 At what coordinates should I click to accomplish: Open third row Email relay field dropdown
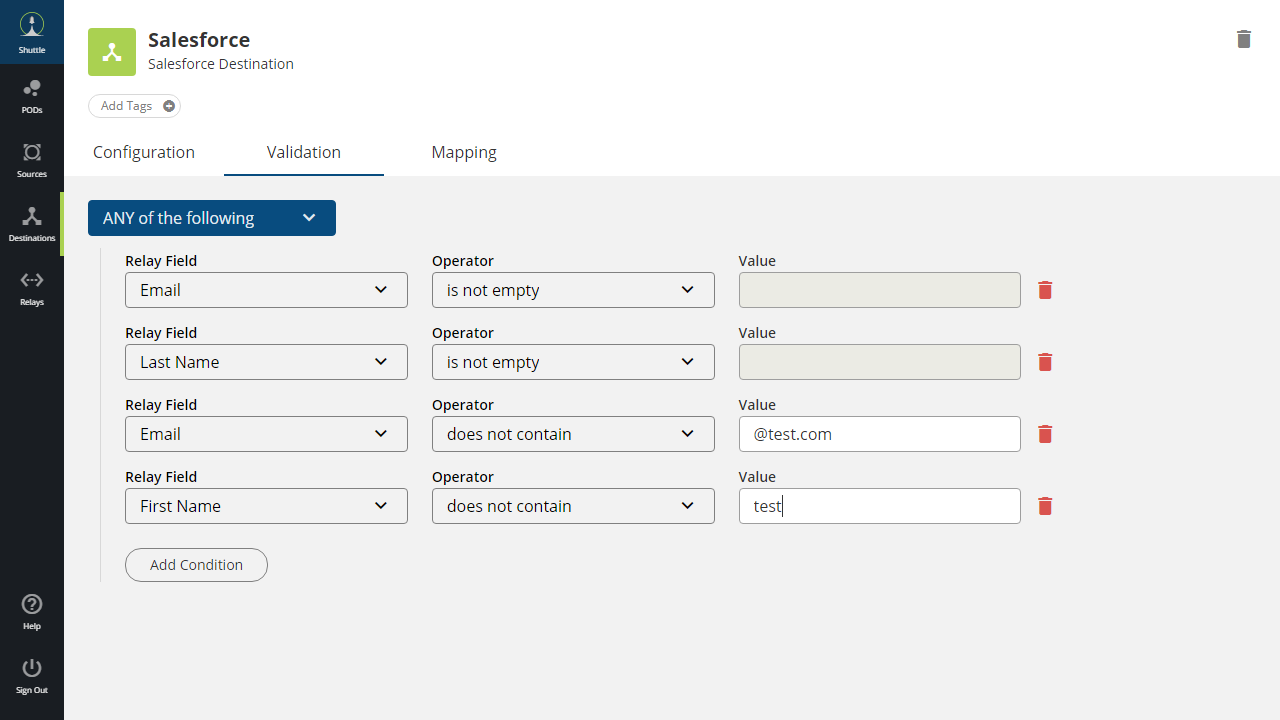click(266, 434)
